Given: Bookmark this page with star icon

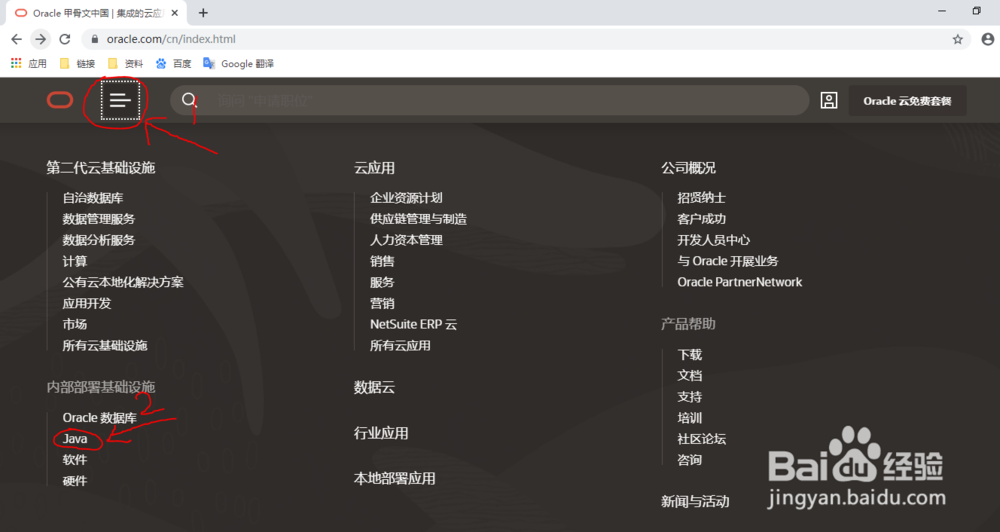Looking at the screenshot, I should click(x=957, y=39).
